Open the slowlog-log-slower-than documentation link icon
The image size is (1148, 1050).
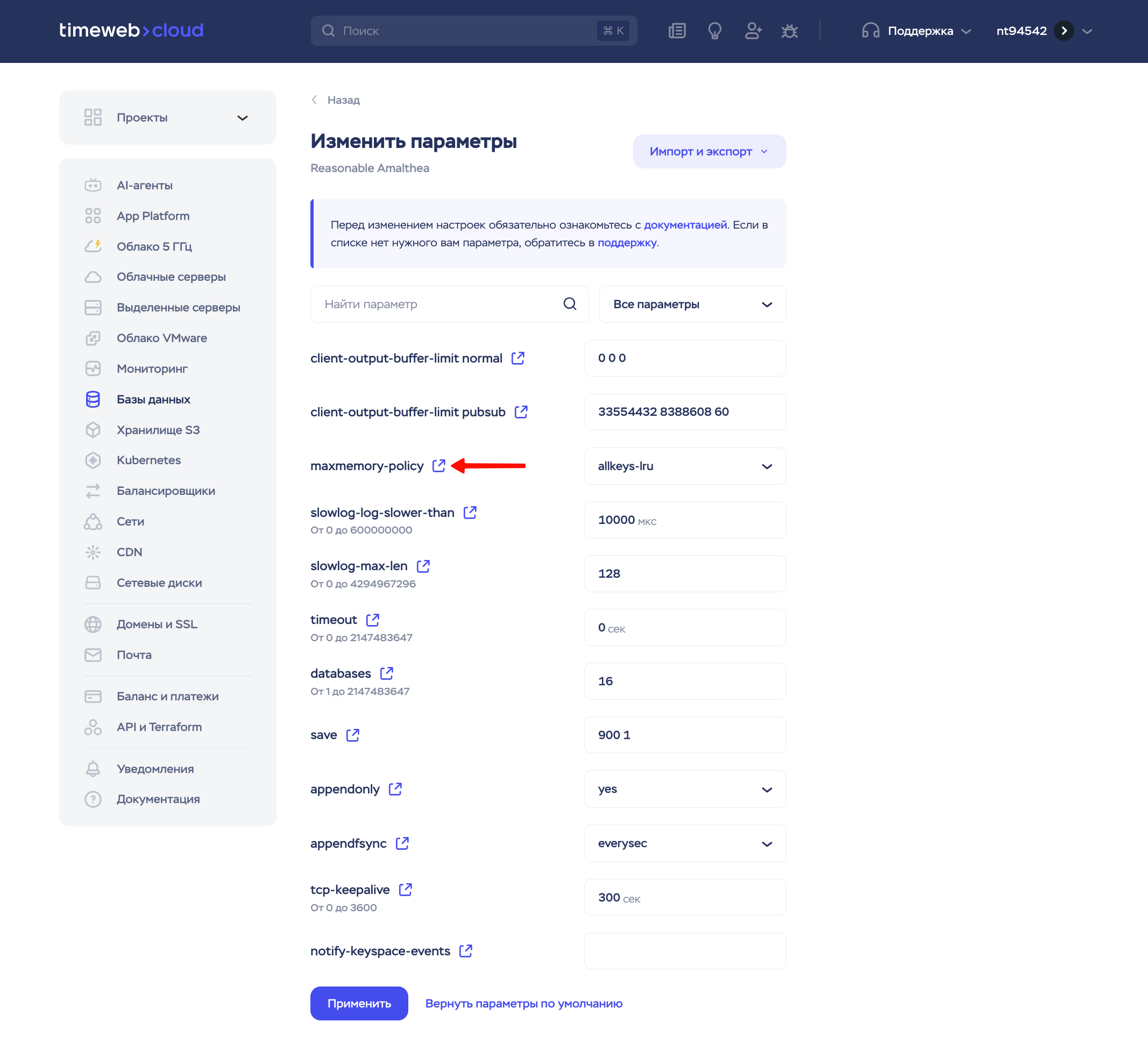point(470,513)
